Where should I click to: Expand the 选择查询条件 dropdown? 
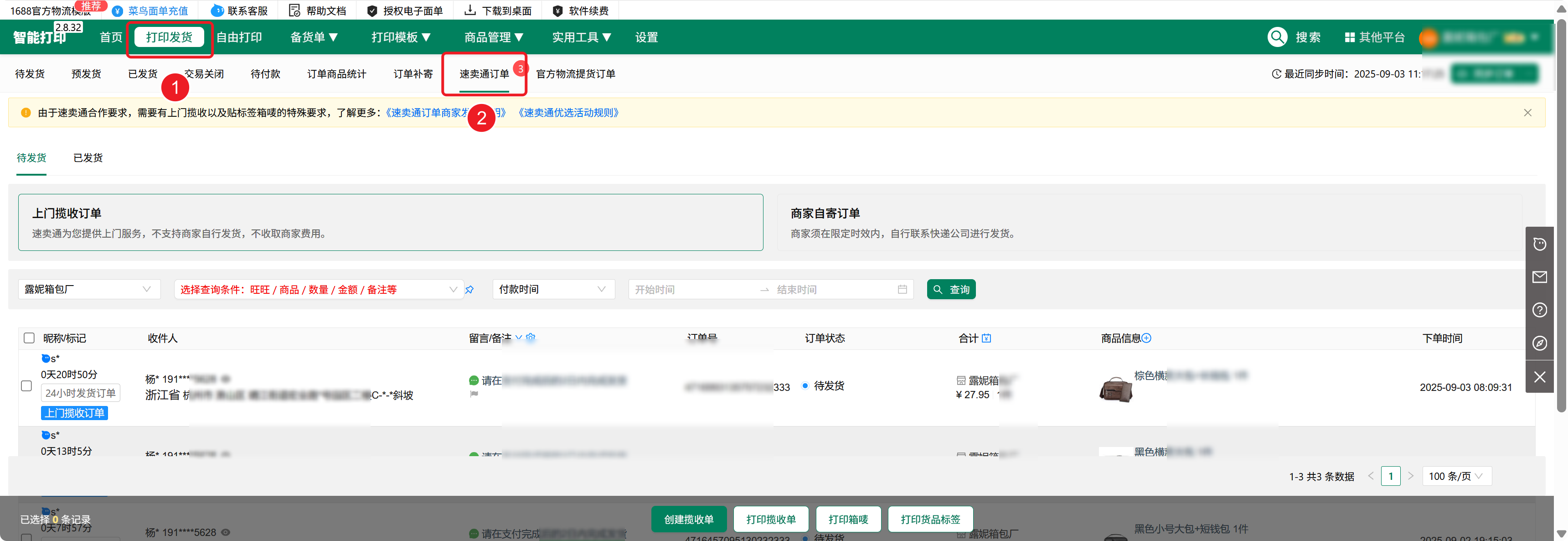click(x=318, y=289)
